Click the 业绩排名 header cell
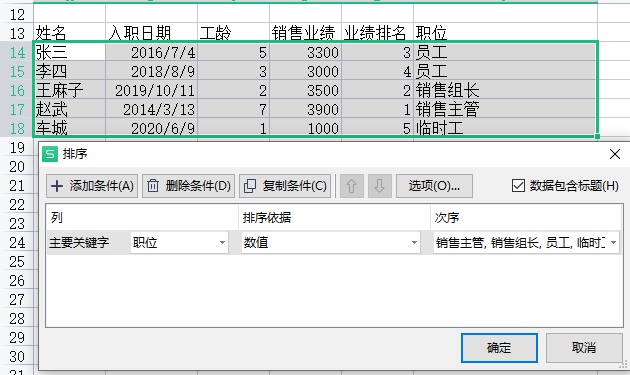 tap(377, 33)
